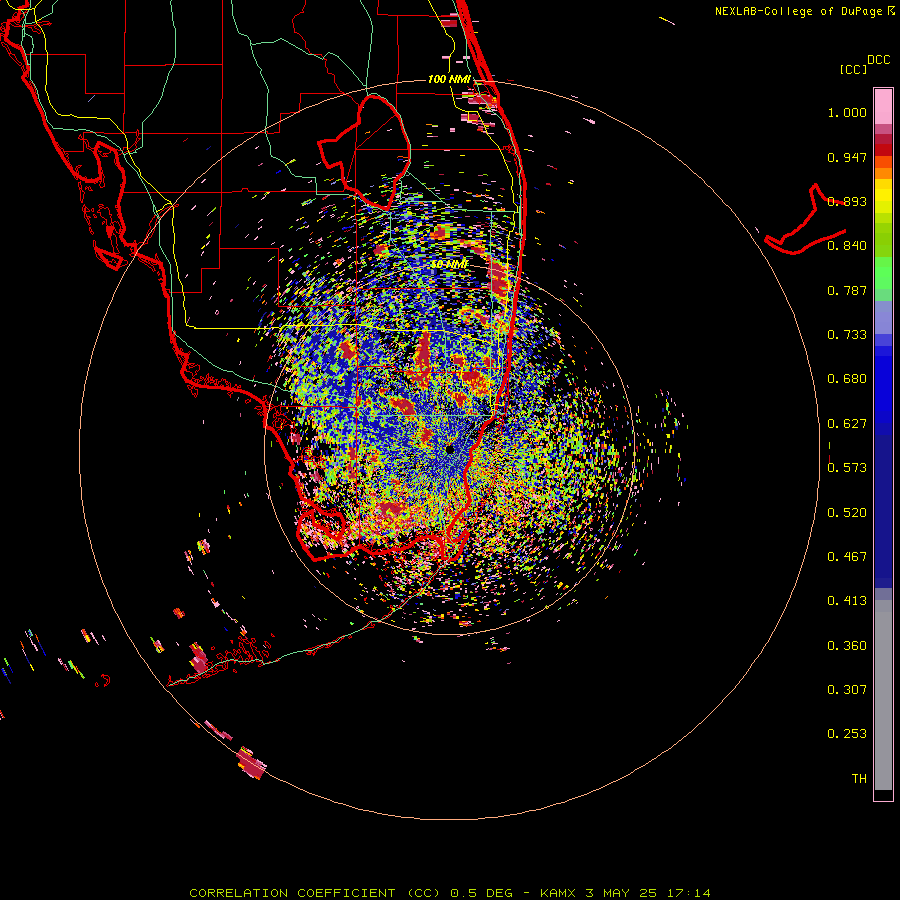Click the 0.253 scale label

(x=847, y=734)
